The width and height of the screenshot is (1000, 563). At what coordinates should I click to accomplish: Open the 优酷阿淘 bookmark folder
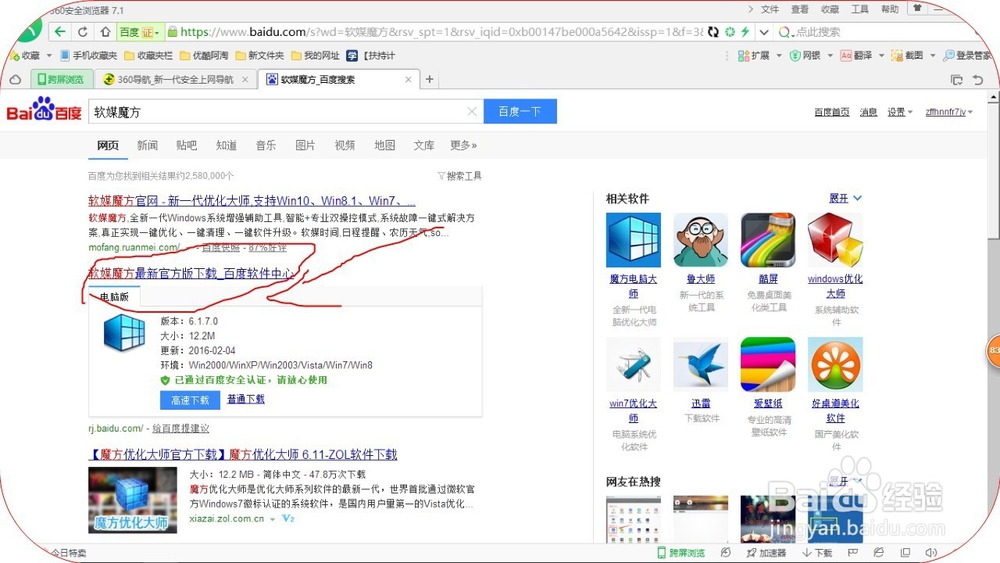pos(204,55)
